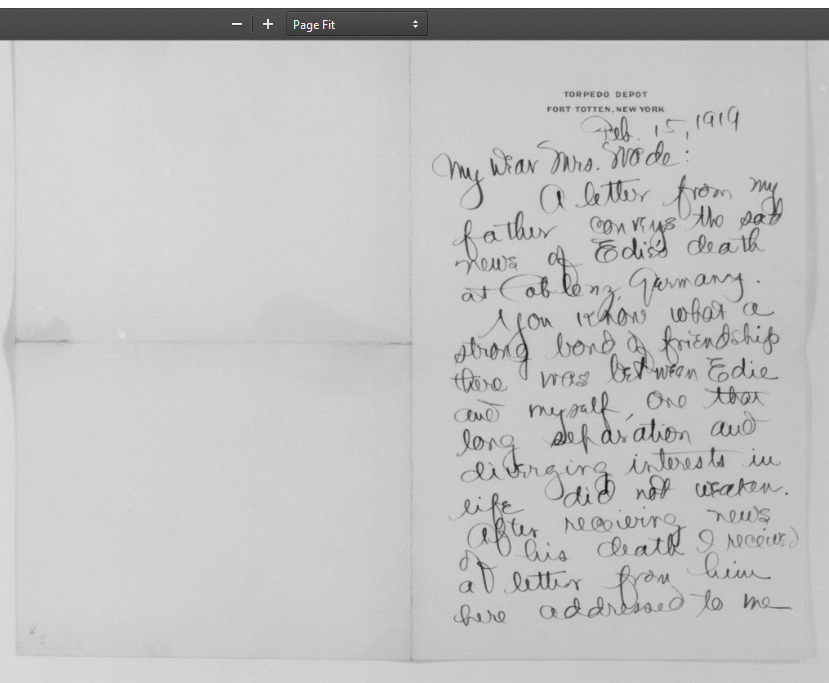Click the zoom in plus button
Image resolution: width=829 pixels, height=683 pixels.
tap(268, 24)
